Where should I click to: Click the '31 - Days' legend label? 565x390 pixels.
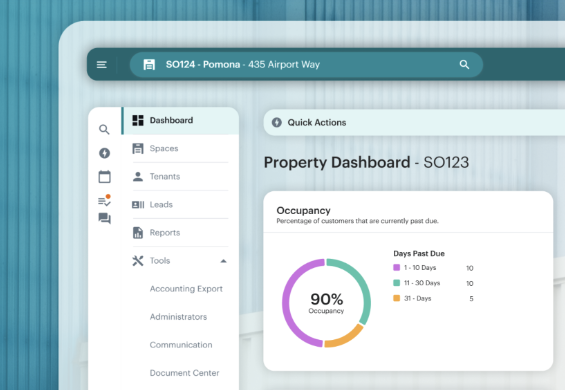[418, 298]
